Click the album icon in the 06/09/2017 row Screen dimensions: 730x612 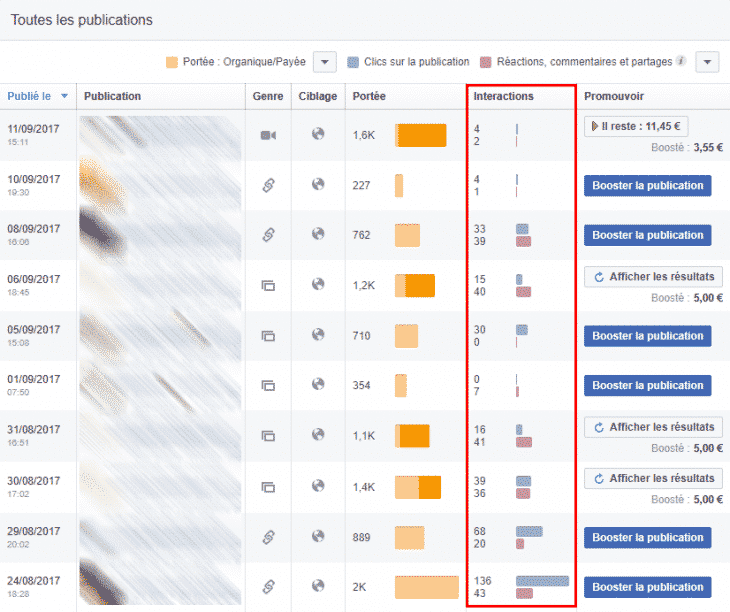click(267, 285)
